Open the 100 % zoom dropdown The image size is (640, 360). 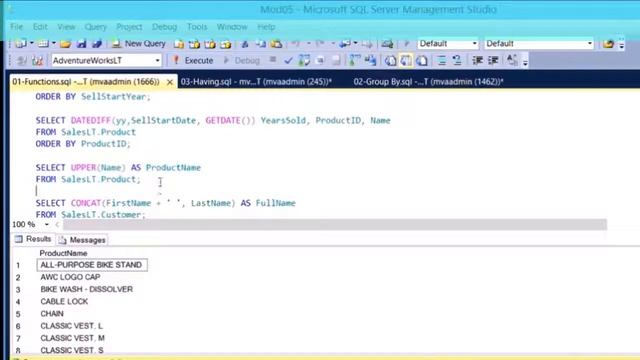(x=47, y=224)
